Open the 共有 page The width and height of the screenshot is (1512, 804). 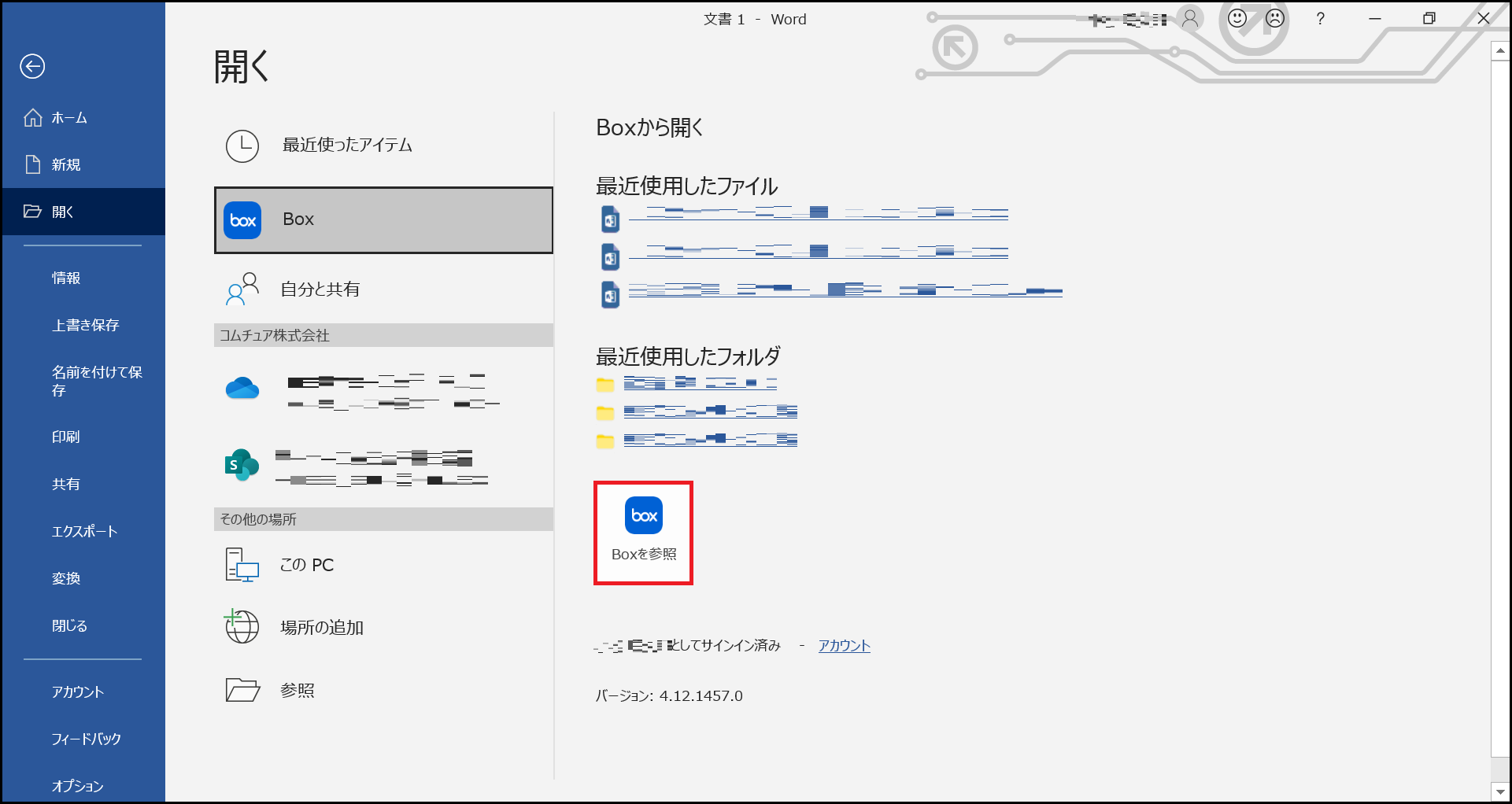(83, 484)
